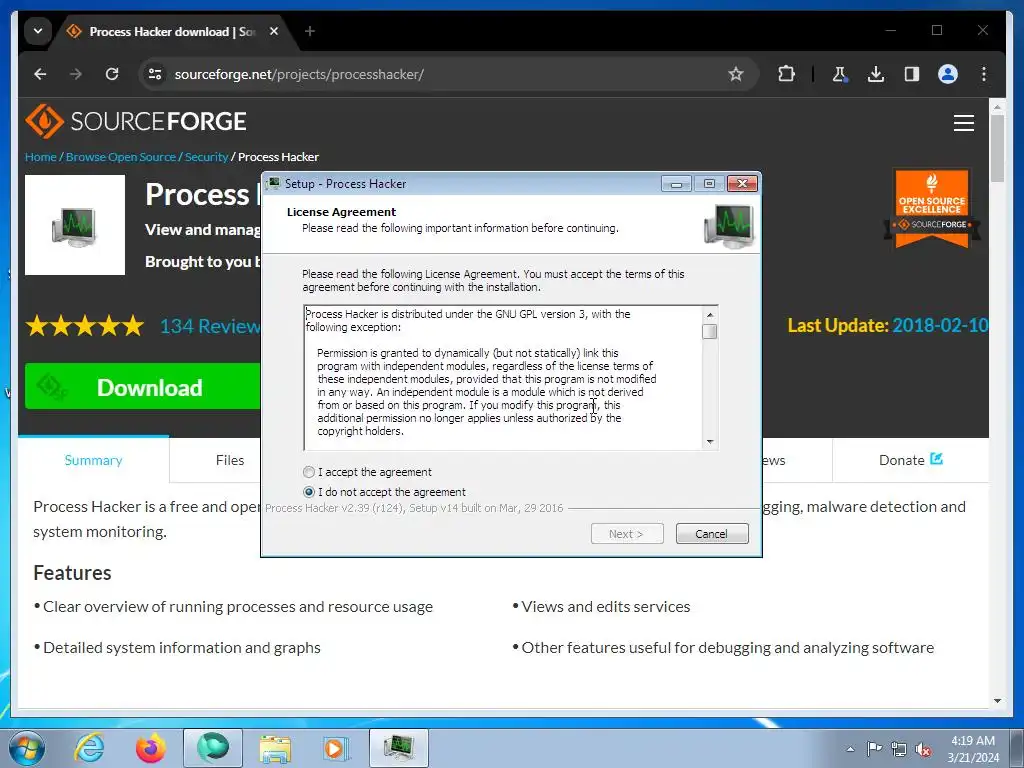Open site information icon in address bar
Viewport: 1024px width, 768px height.
[155, 74]
